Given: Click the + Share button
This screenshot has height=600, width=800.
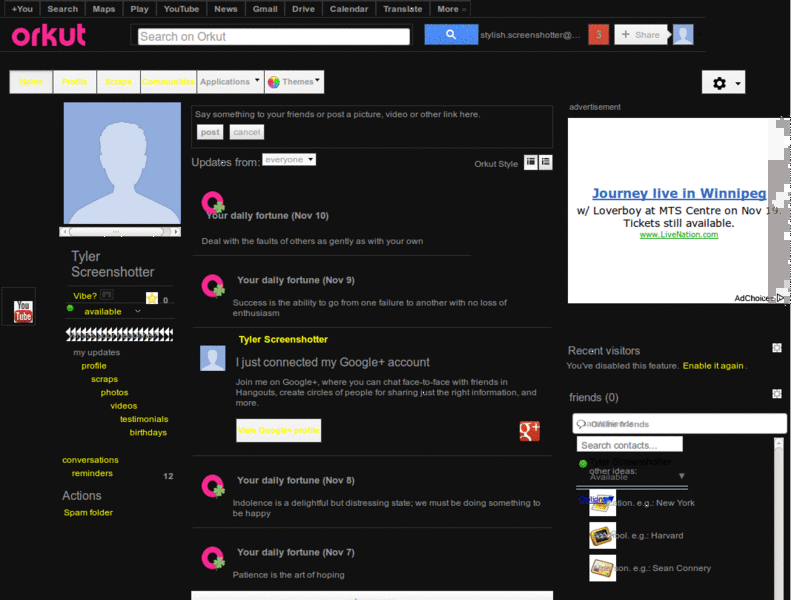Looking at the screenshot, I should (641, 35).
